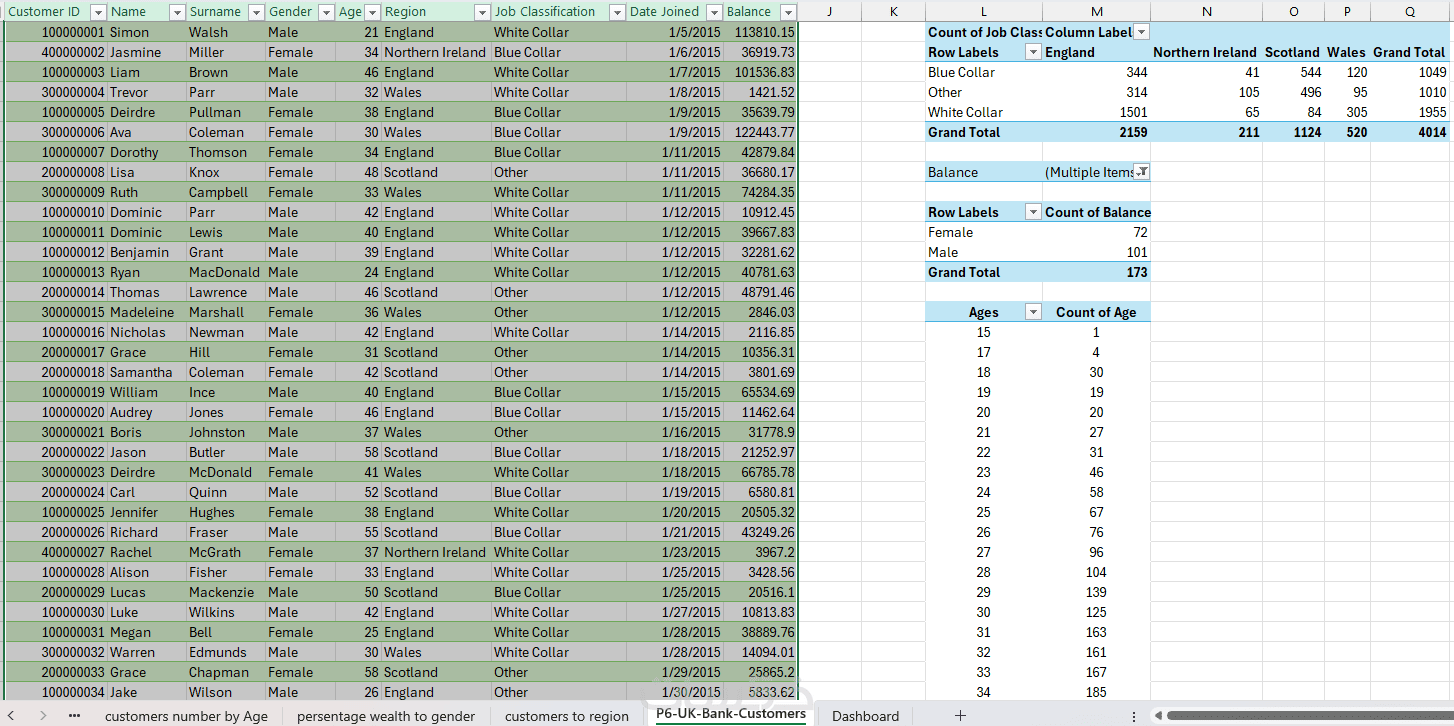Open the Dashboard sheet tab

(x=865, y=716)
